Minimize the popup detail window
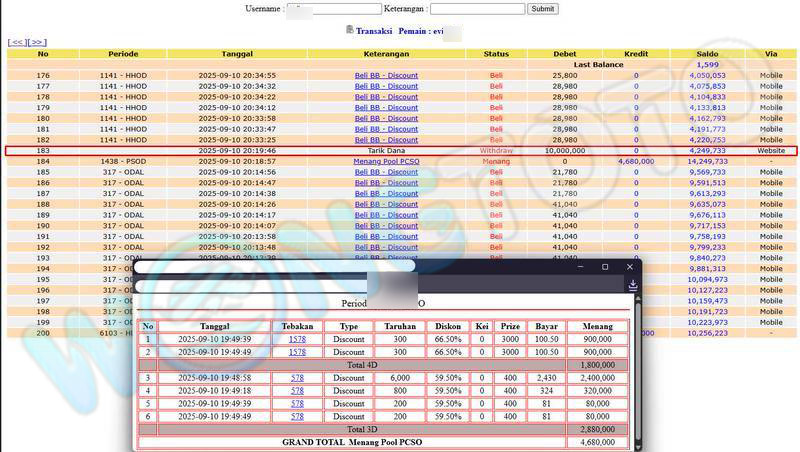 pos(579,267)
